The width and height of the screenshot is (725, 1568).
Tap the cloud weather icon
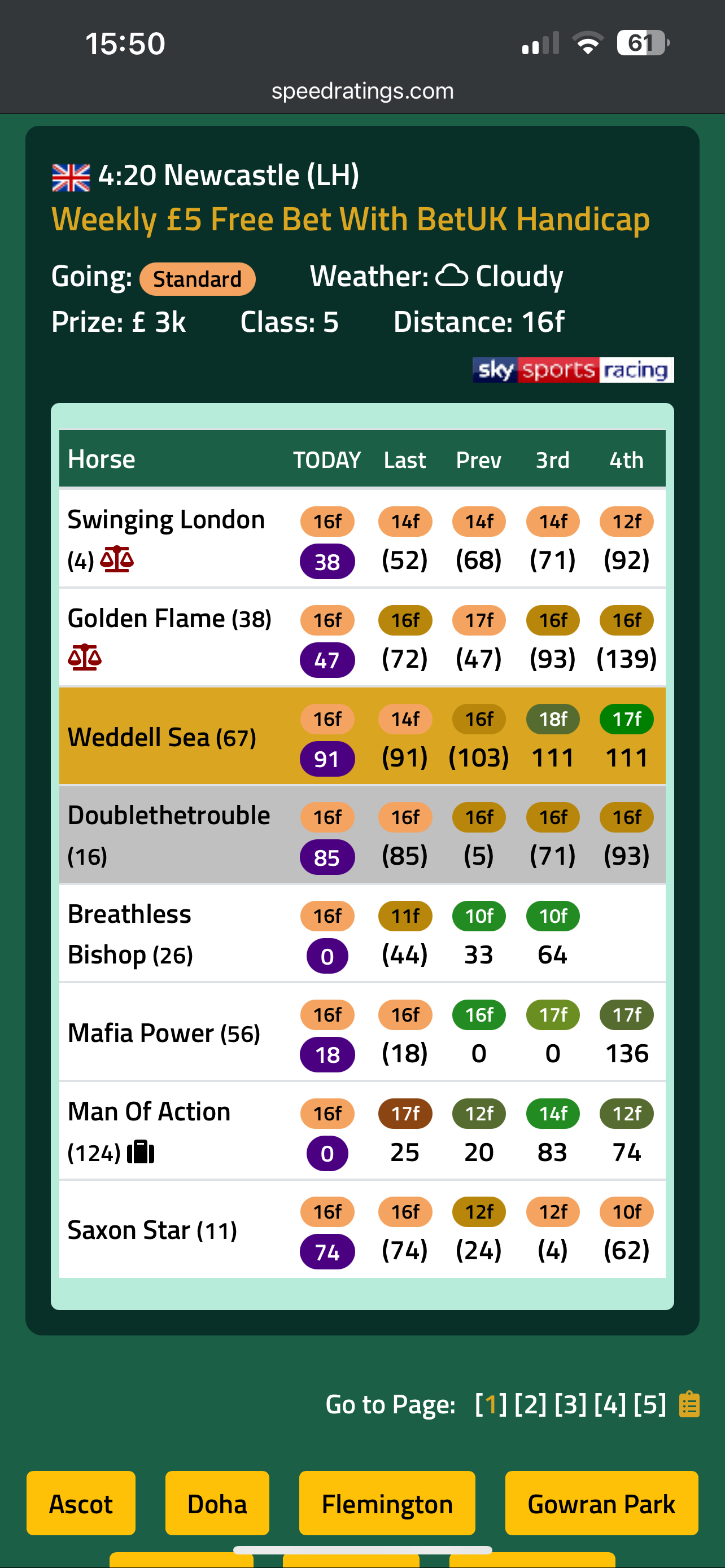click(x=452, y=276)
